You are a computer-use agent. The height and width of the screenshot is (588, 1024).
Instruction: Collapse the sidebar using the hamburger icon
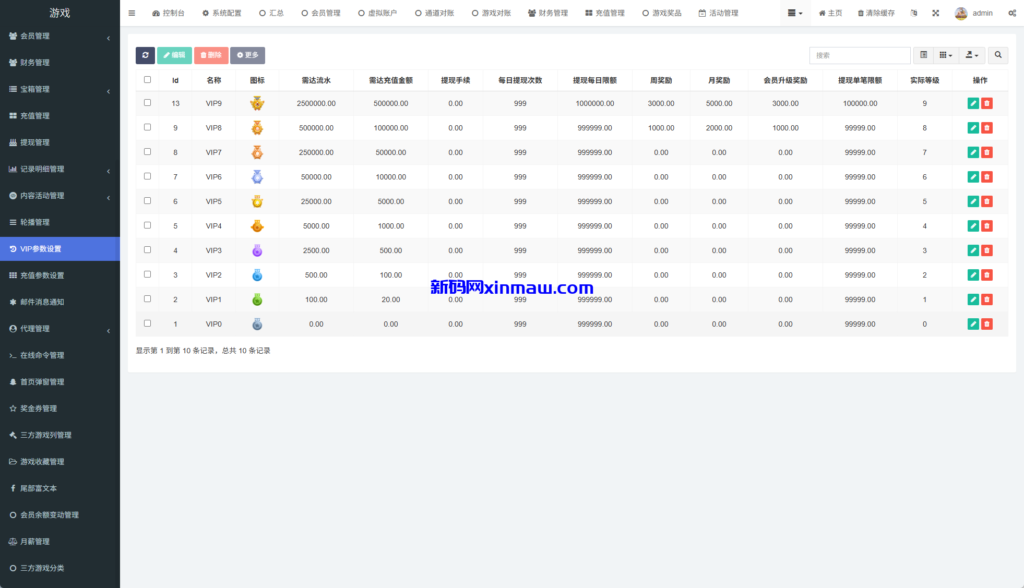(131, 13)
